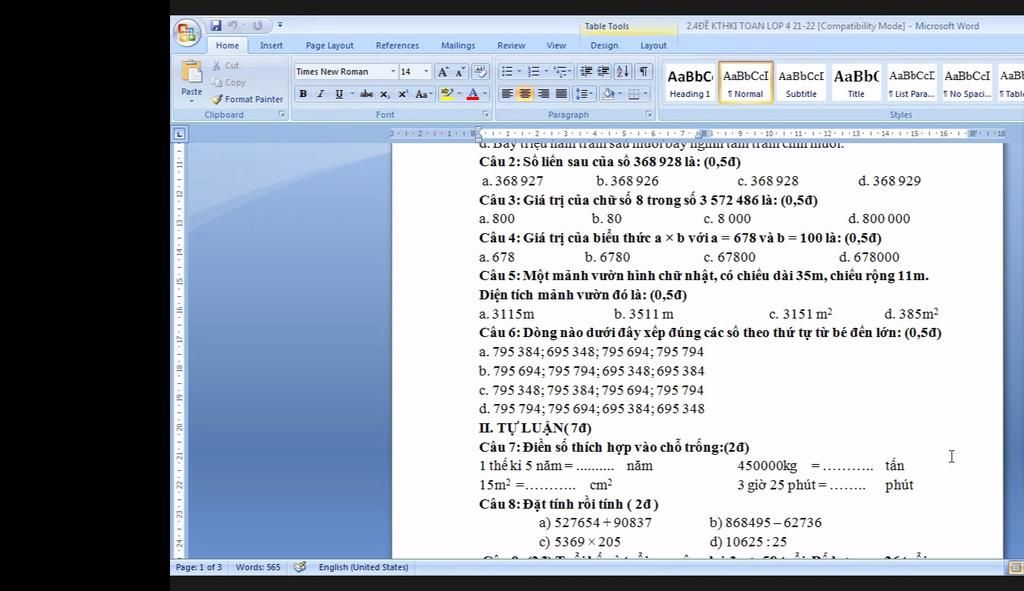Activate Format Painter
This screenshot has height=591, width=1024.
[x=247, y=99]
